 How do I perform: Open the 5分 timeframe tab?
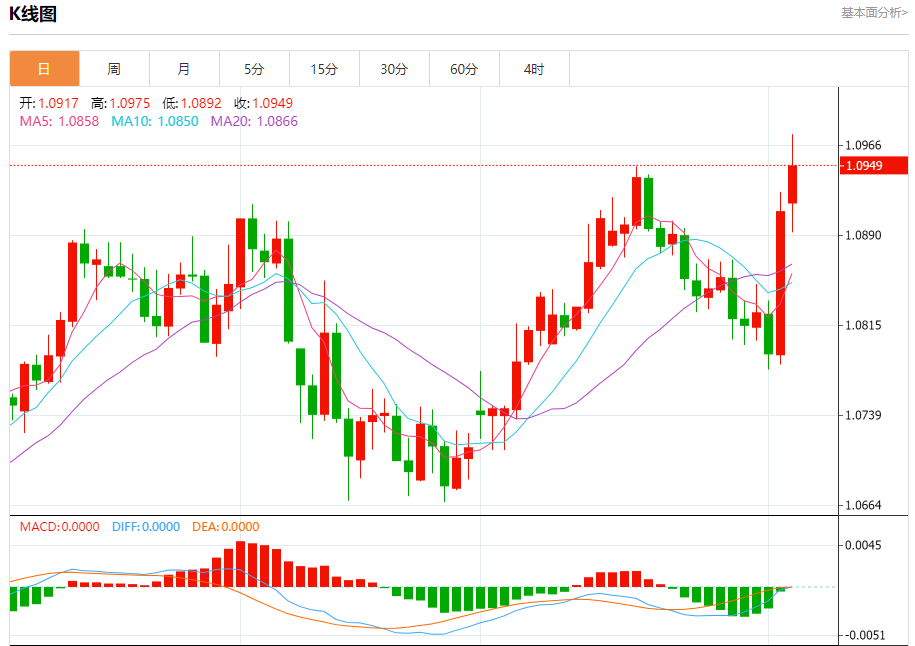(254, 69)
